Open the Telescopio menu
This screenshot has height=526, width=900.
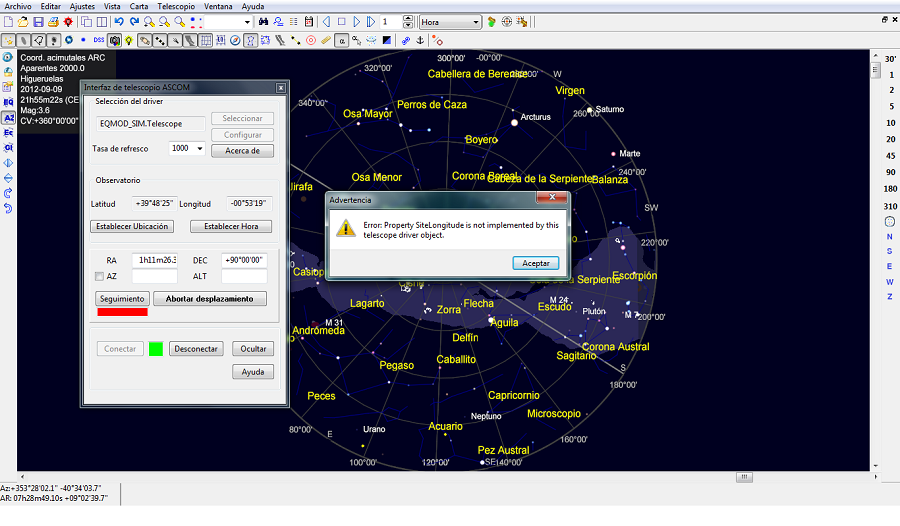(x=176, y=6)
